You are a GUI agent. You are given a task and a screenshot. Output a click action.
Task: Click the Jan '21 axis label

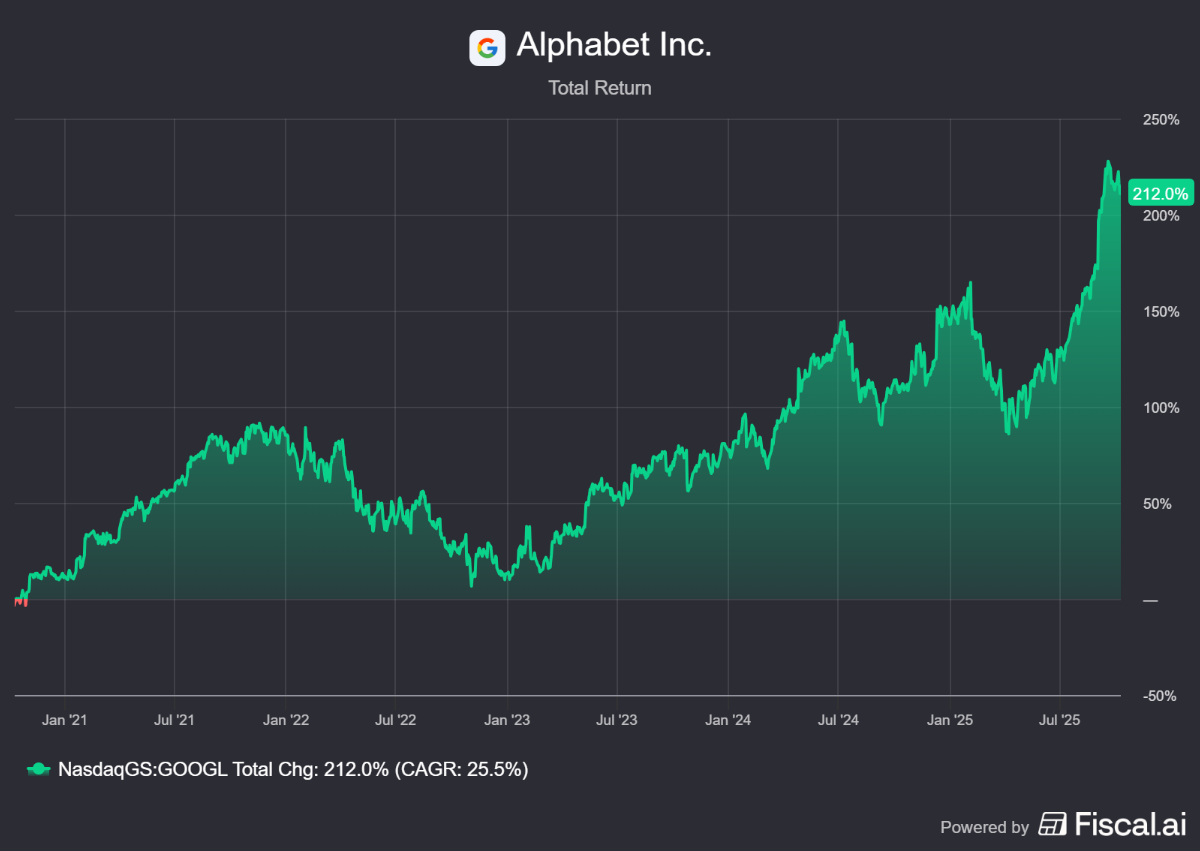tap(64, 719)
